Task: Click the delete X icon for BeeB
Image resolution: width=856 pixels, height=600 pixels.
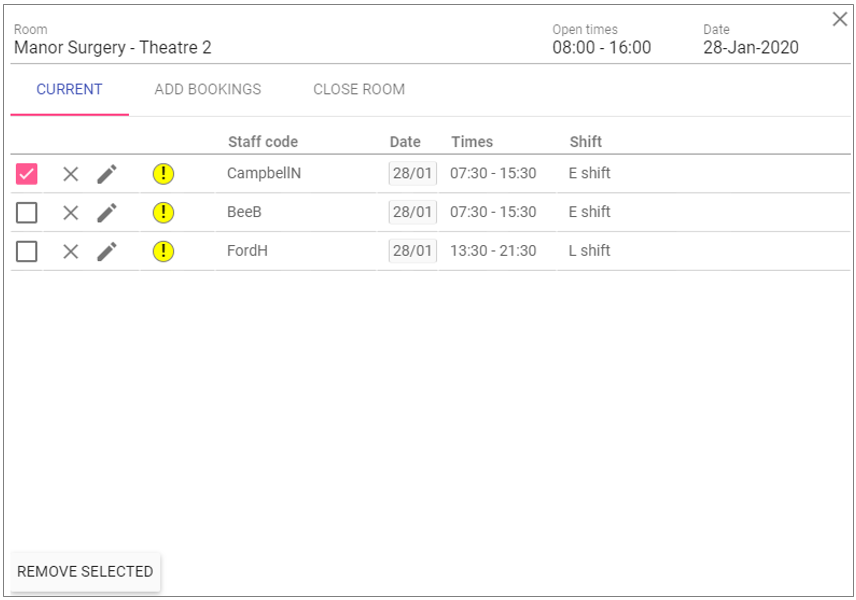Action: coord(70,212)
